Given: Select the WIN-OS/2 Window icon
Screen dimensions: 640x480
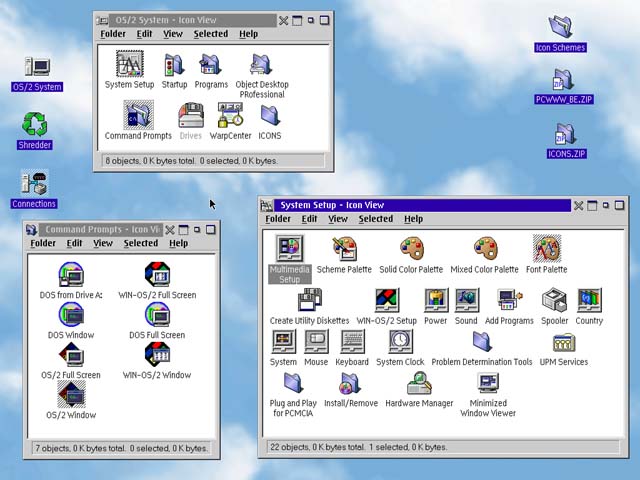Looking at the screenshot, I should (x=157, y=354).
